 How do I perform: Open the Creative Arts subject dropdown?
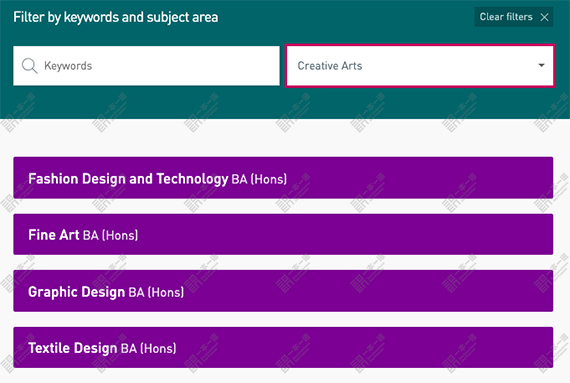(x=420, y=66)
